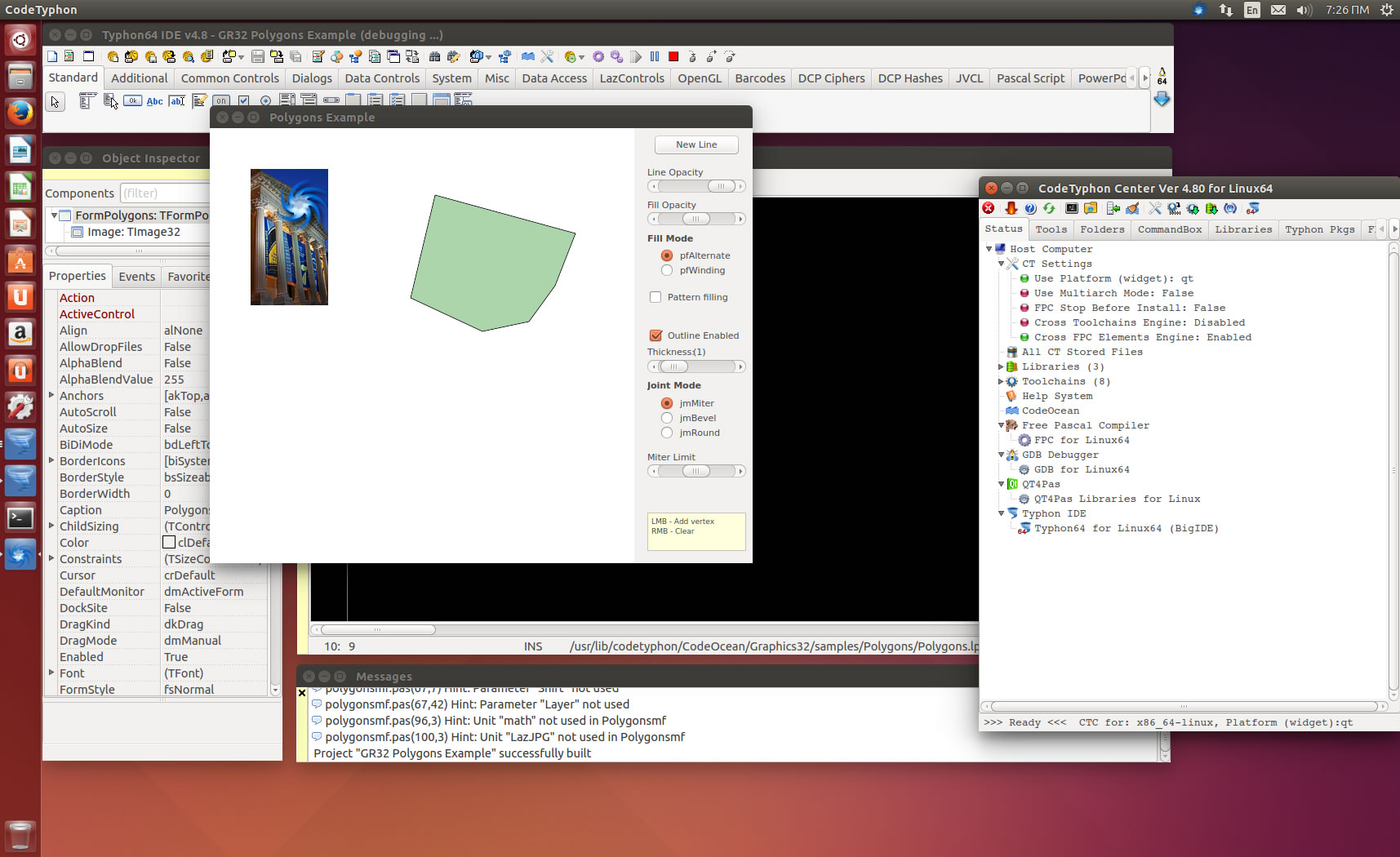
Task: Select the TToggleBox on component icon
Action: click(221, 101)
